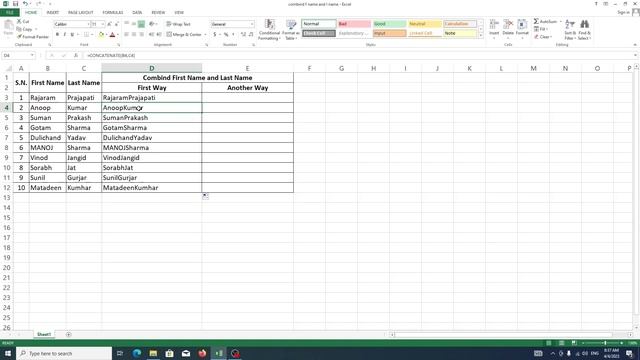The image size is (640, 360).
Task: Adjust the zoom slider in status bar
Action: pyautogui.click(x=604, y=343)
